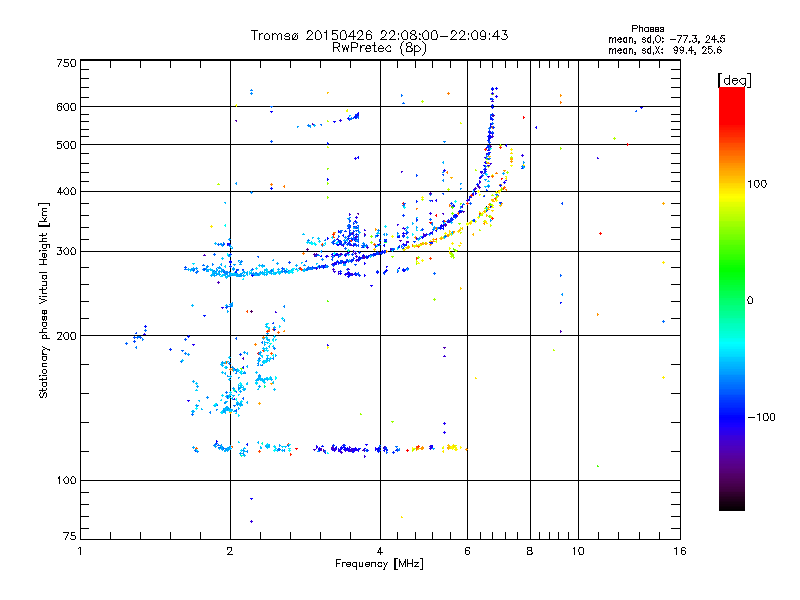800x600 pixels.
Task: Click the y-axis tick label '600'
Action: pos(66,107)
